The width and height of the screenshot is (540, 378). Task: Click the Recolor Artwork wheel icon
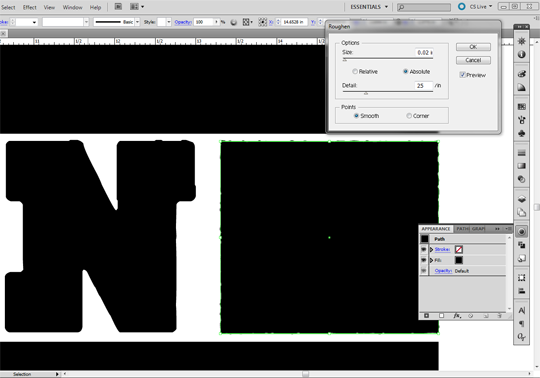[x=233, y=22]
